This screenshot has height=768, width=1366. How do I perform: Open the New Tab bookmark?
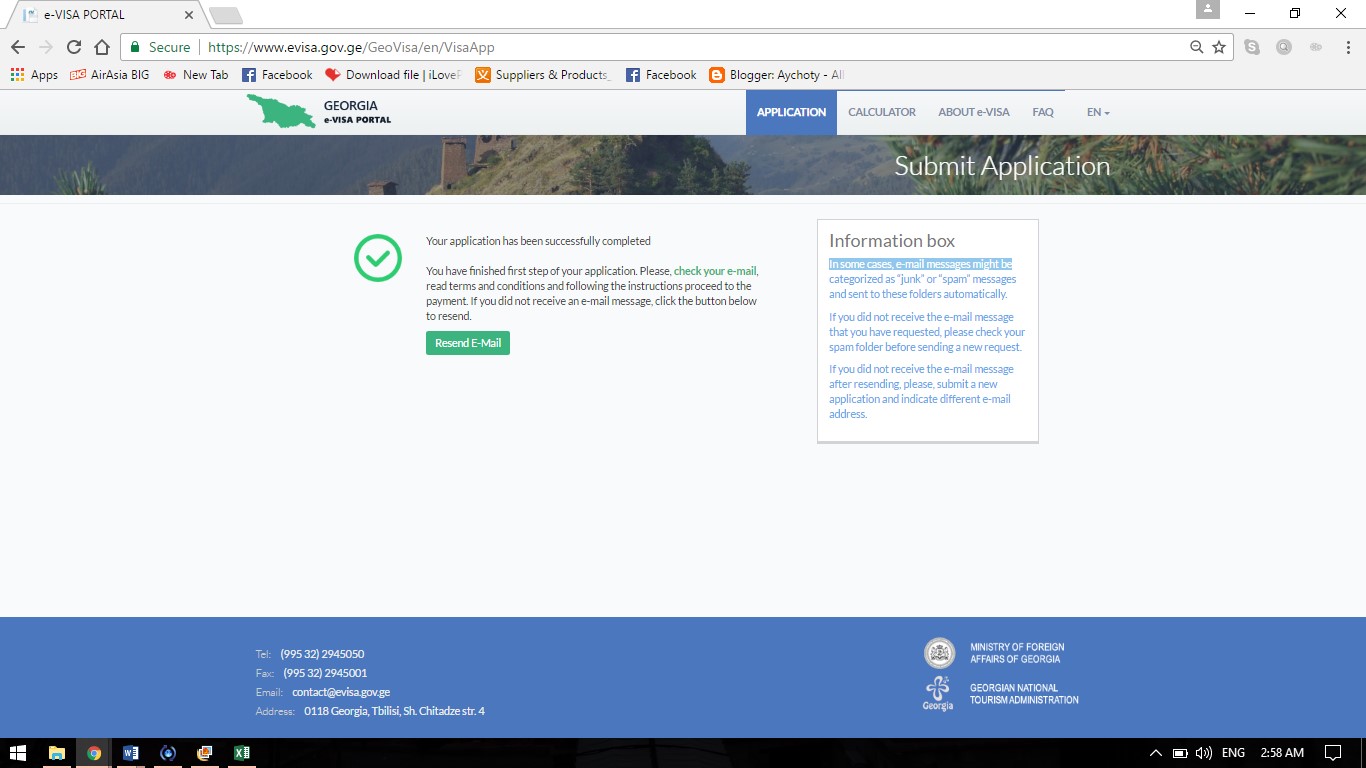pos(195,75)
